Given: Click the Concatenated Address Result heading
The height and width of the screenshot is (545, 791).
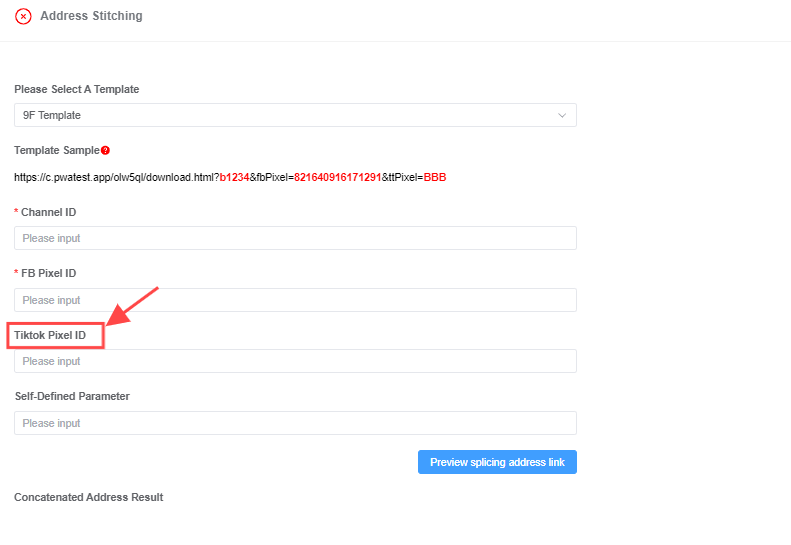Looking at the screenshot, I should pyautogui.click(x=89, y=498).
